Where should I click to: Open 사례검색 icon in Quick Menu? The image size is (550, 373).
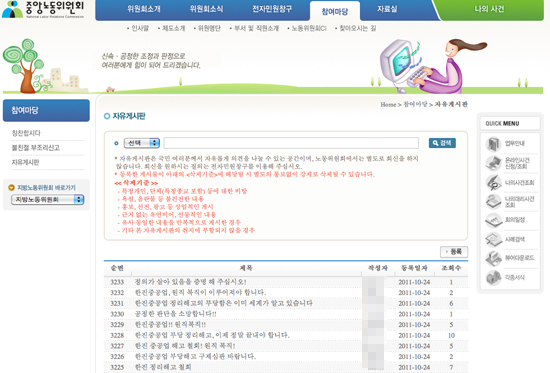493,240
